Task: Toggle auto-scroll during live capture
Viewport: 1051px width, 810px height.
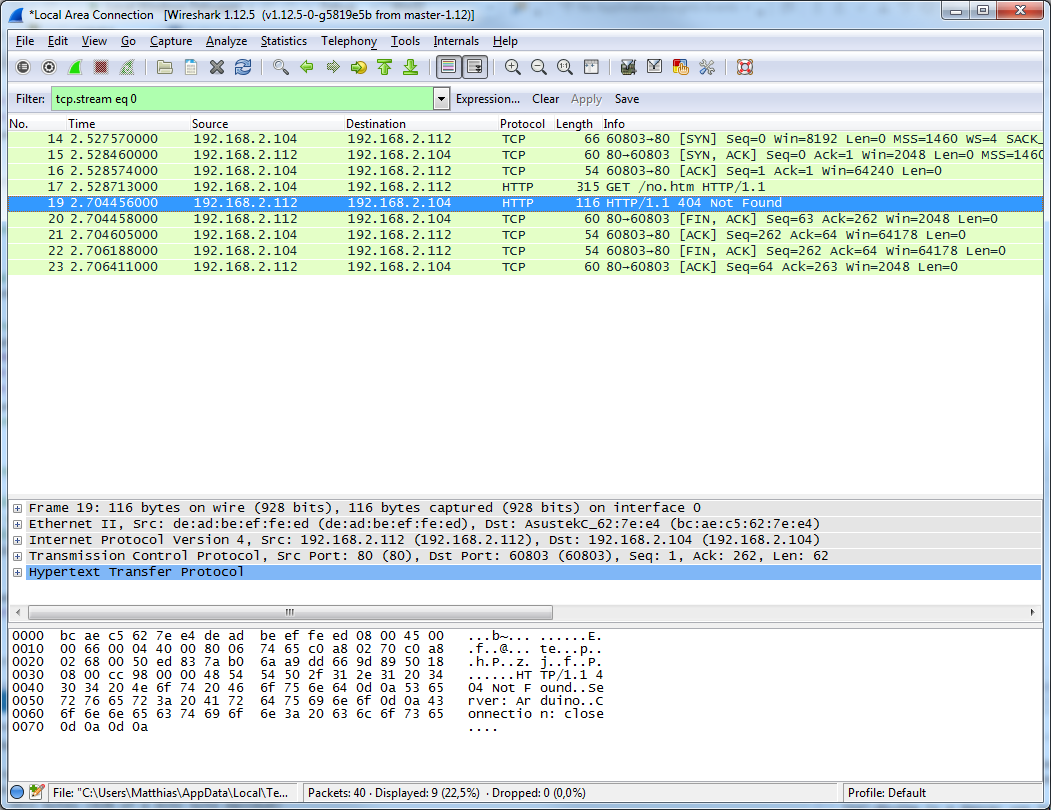Action: (x=475, y=67)
